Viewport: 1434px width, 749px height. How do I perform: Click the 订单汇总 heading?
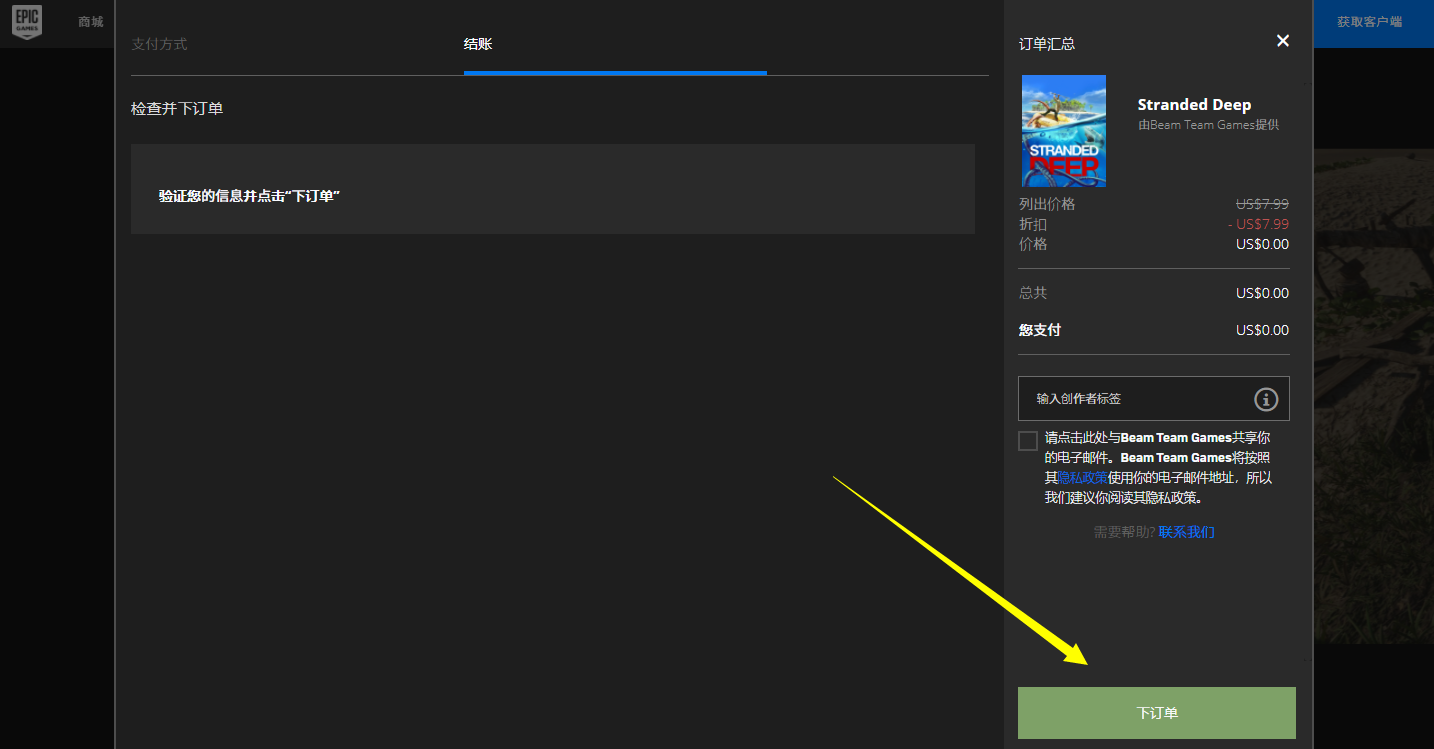[1047, 44]
